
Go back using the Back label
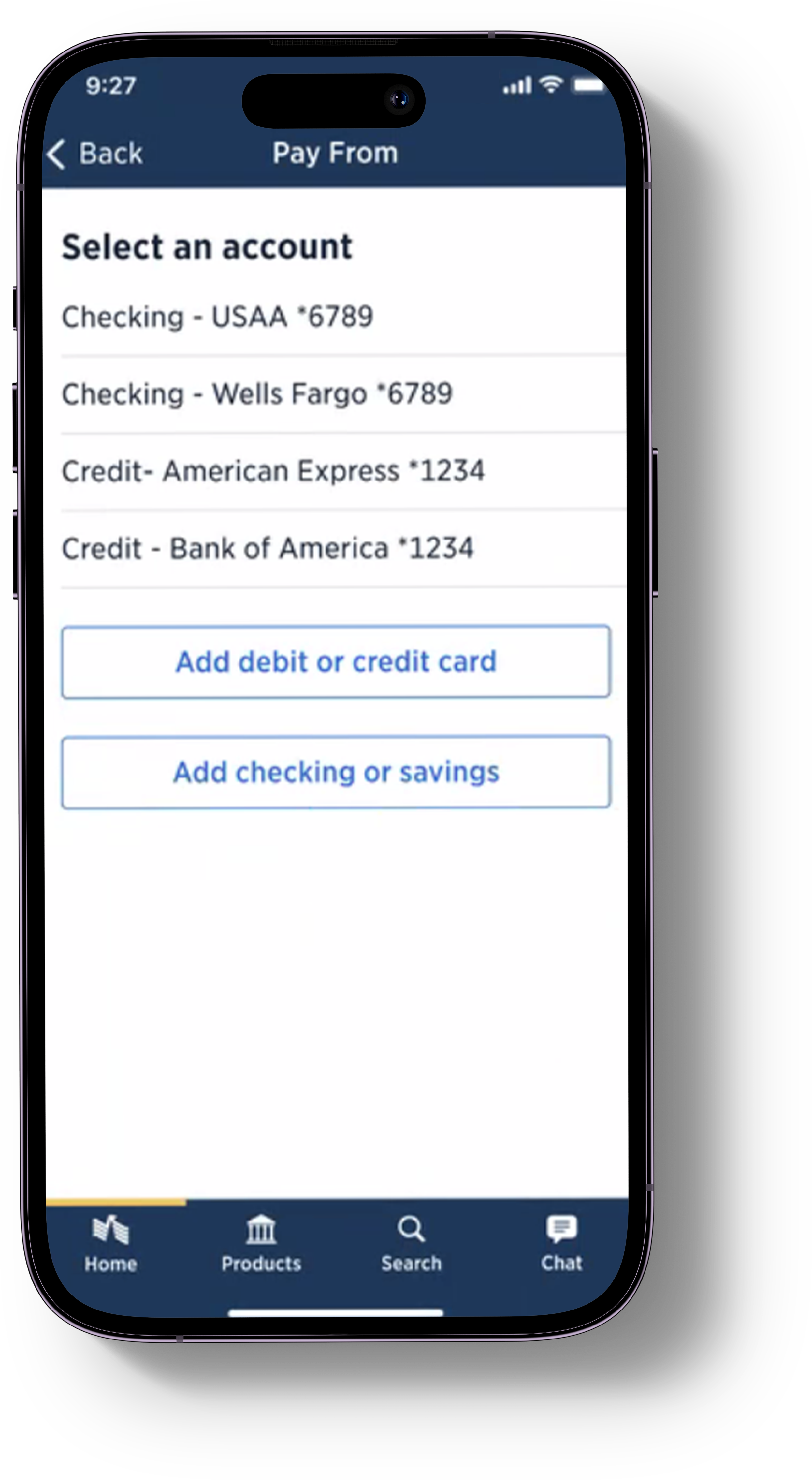pos(110,154)
